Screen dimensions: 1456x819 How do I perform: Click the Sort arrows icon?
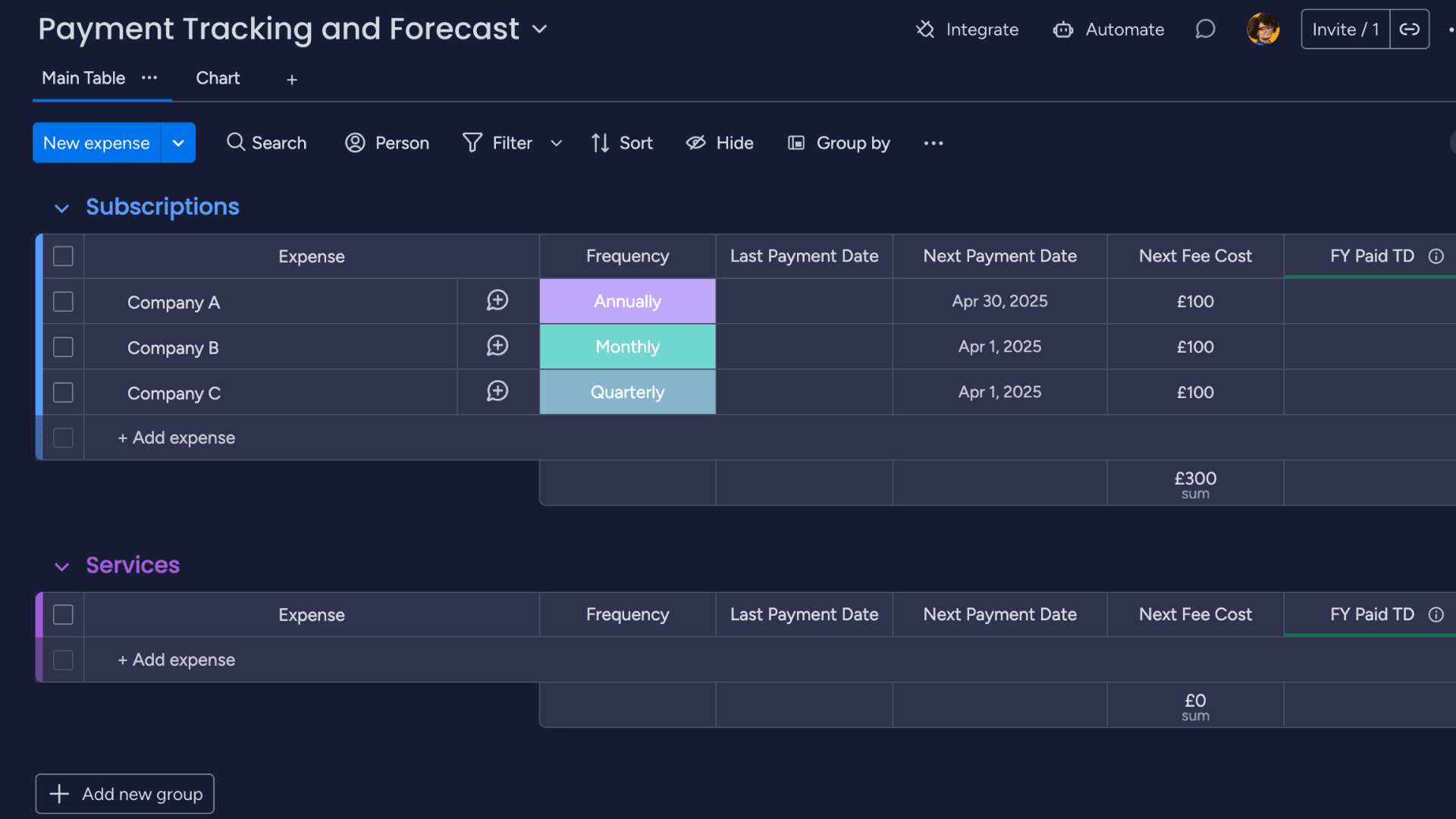click(600, 143)
